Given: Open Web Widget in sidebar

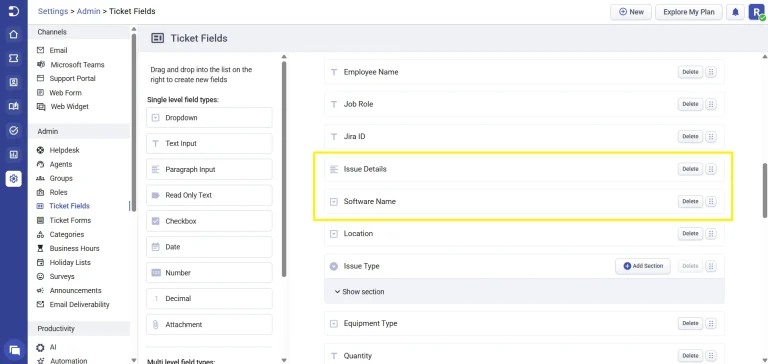Looking at the screenshot, I should pyautogui.click(x=70, y=106).
